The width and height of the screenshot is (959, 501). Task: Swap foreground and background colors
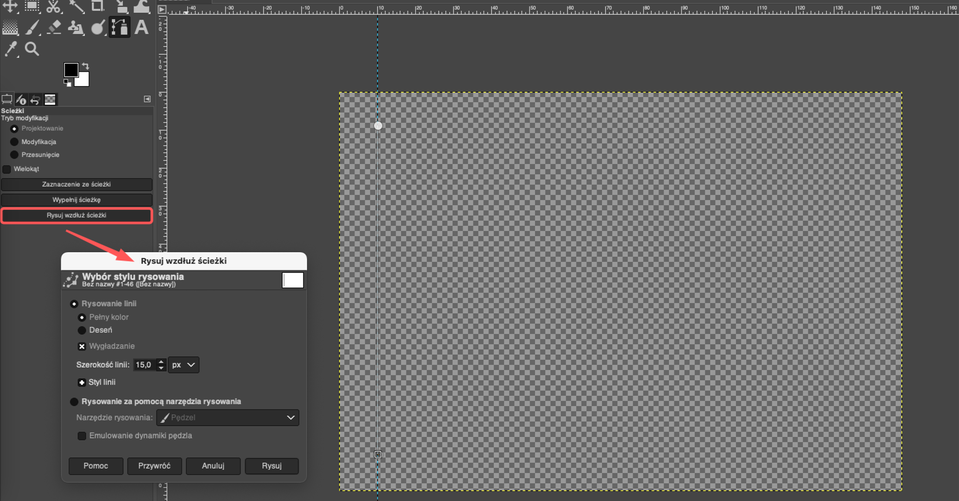[x=86, y=66]
